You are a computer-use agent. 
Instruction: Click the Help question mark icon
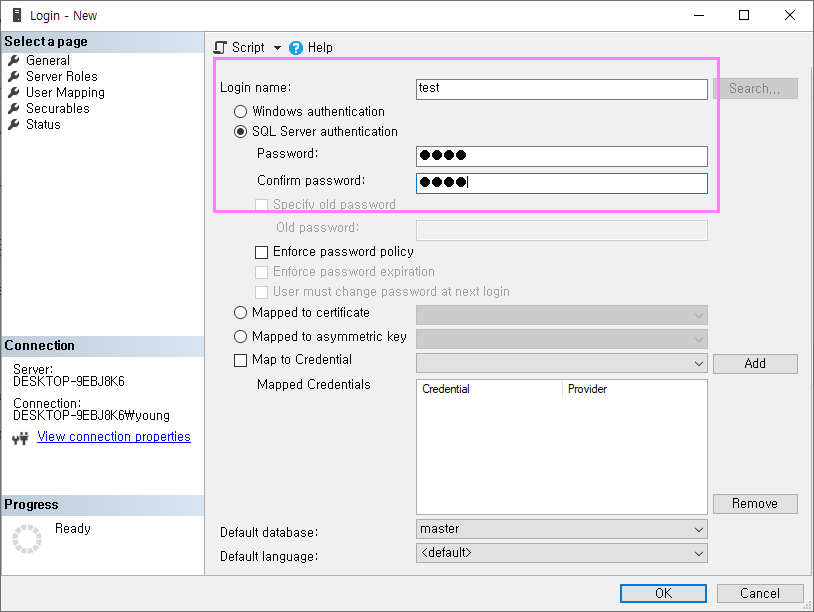296,48
